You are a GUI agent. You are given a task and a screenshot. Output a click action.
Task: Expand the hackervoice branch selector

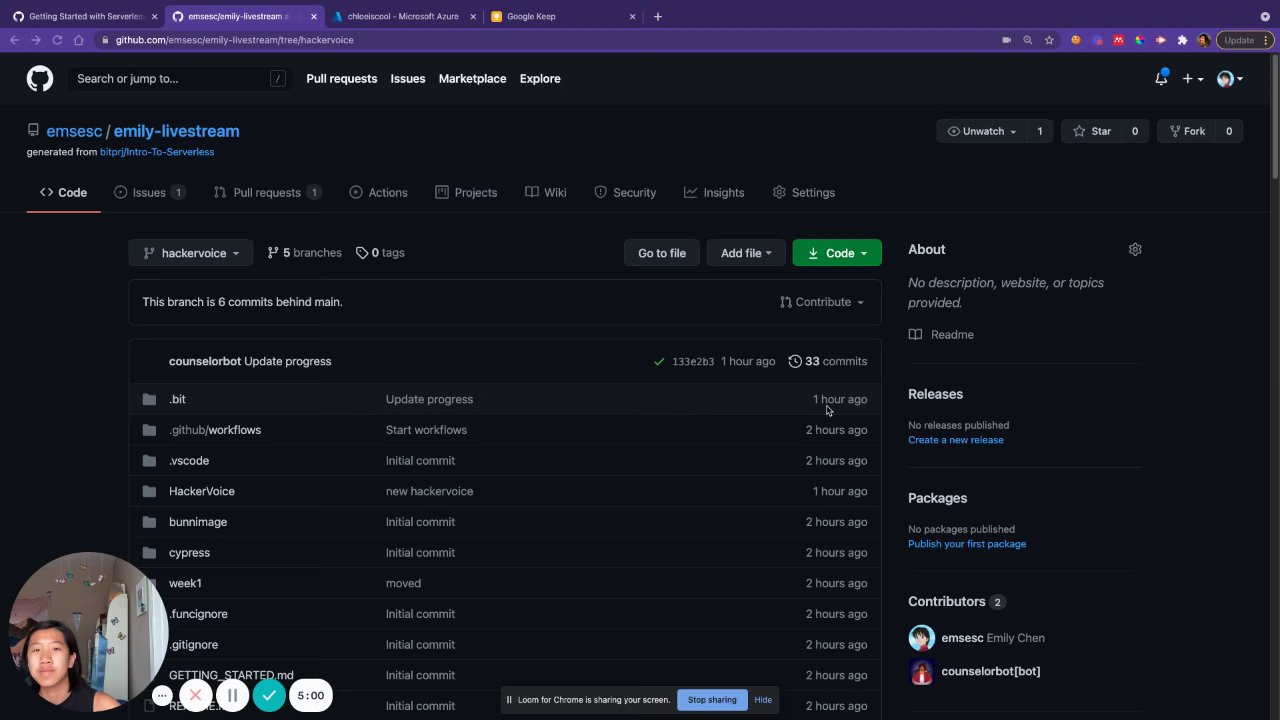pos(190,253)
